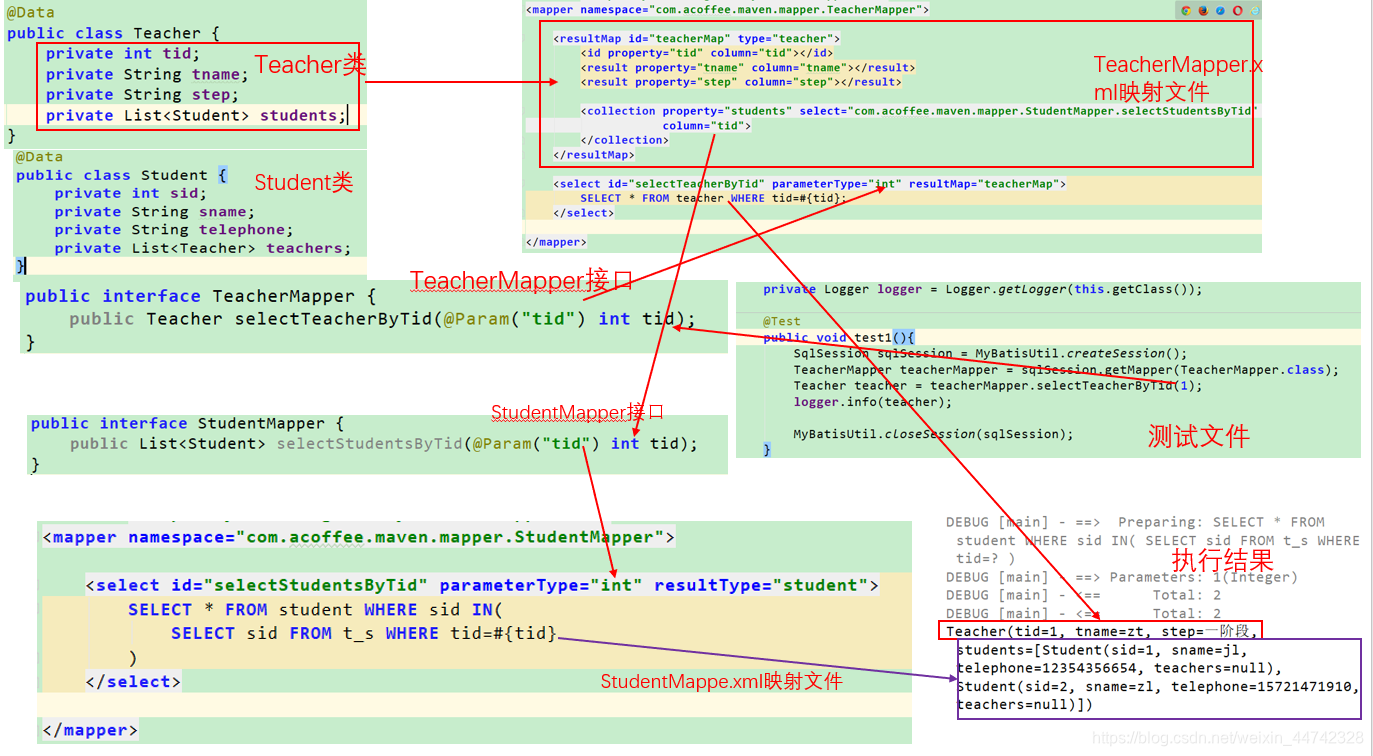Click 'sqlSession.getMapper(TeacherMapper.class)' line
The height and width of the screenshot is (756, 1373).
[x=1066, y=370]
